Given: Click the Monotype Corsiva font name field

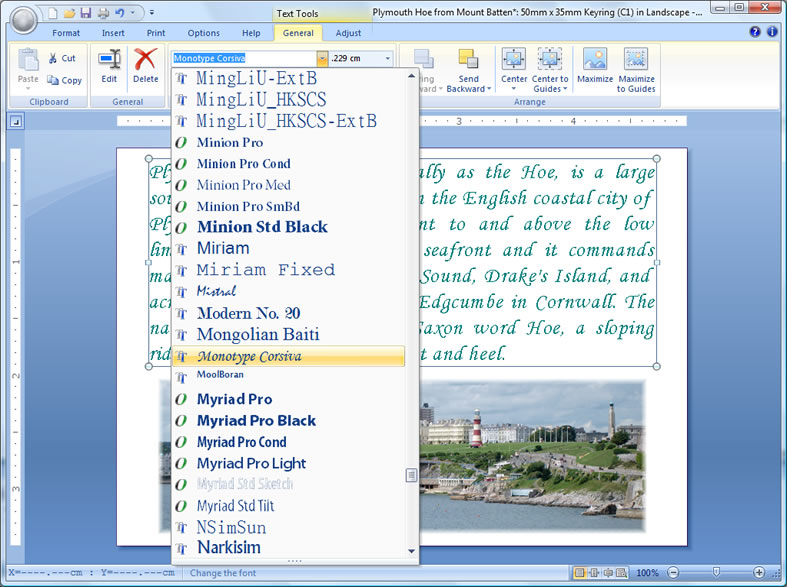Looking at the screenshot, I should point(244,59).
